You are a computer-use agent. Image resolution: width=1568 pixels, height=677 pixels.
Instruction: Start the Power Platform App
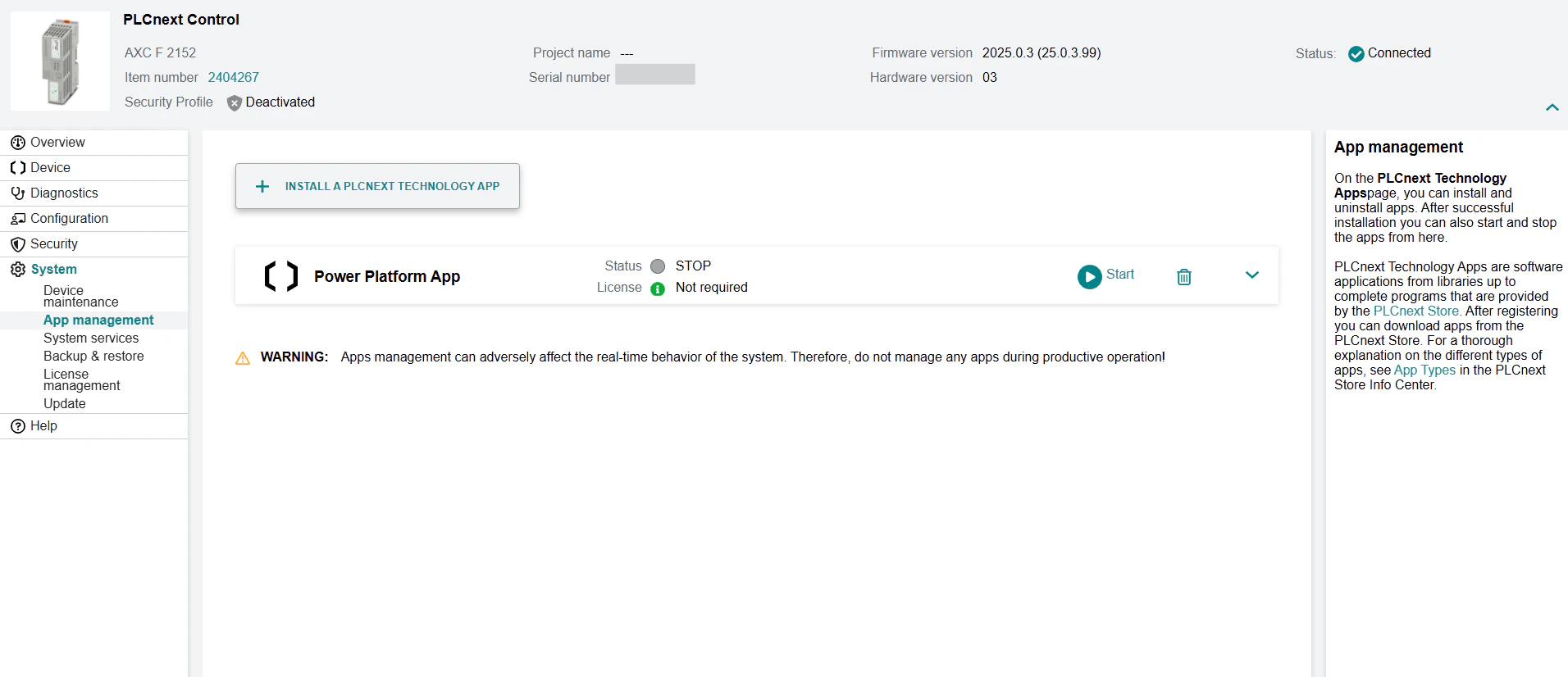point(1106,276)
